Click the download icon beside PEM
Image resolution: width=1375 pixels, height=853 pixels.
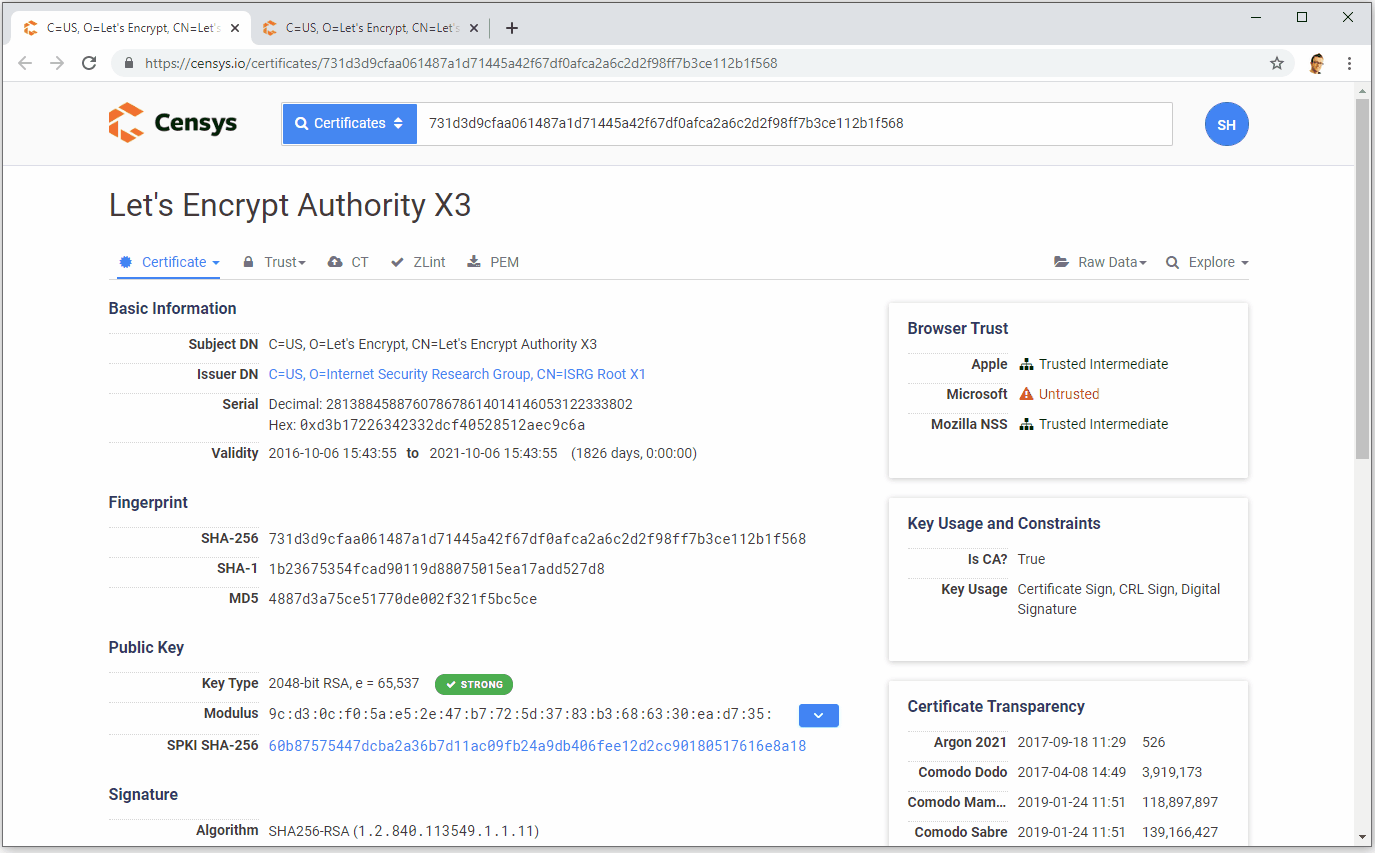tap(474, 262)
